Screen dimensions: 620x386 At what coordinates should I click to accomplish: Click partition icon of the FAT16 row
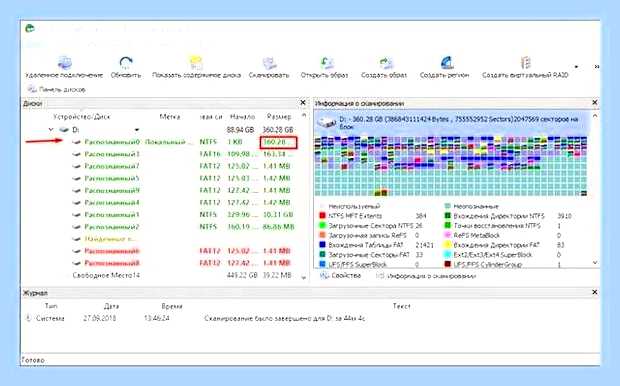coord(76,154)
